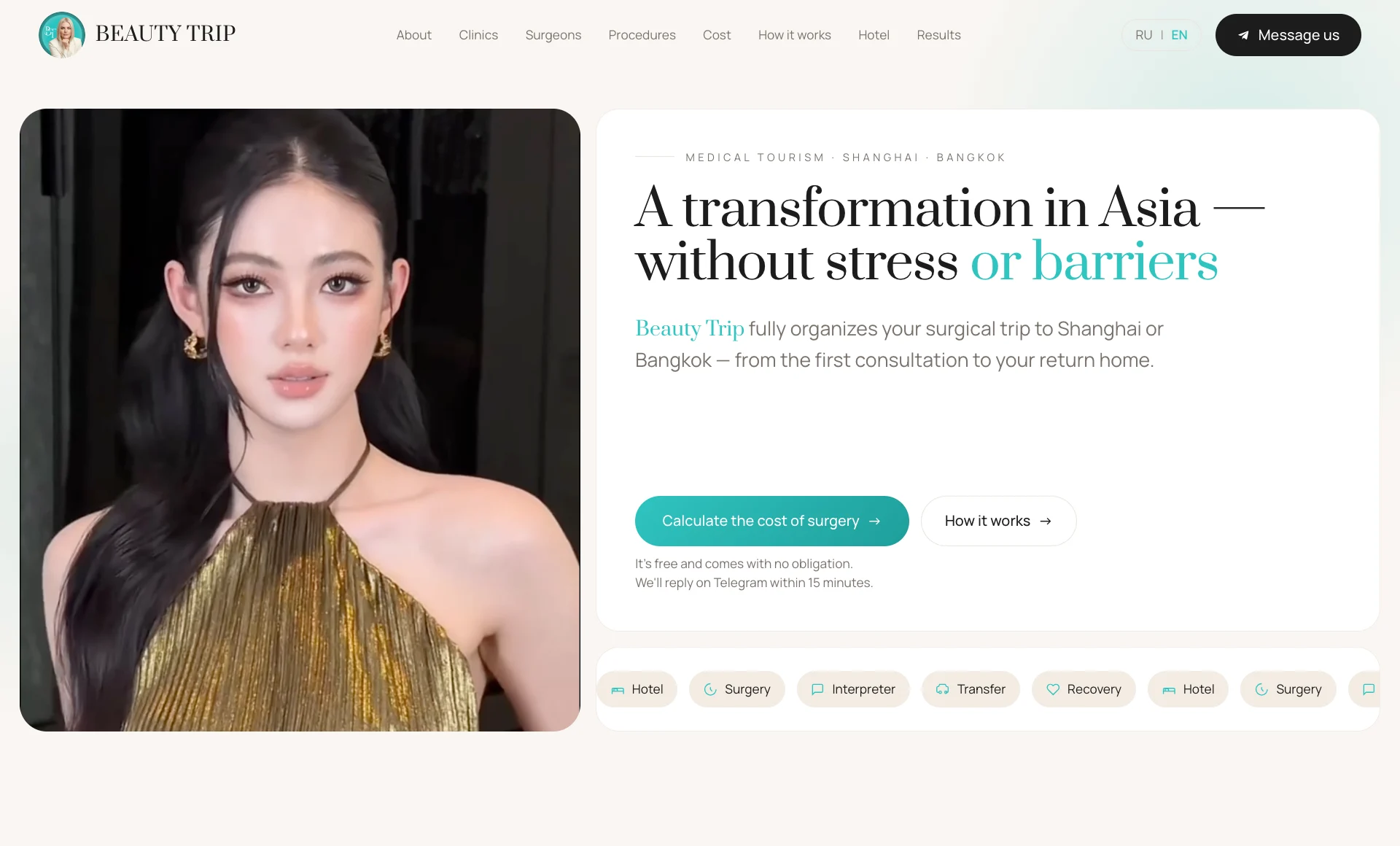Click the bed icon in second Hotel chip
Screen dimensions: 1400x846
pos(1169,690)
